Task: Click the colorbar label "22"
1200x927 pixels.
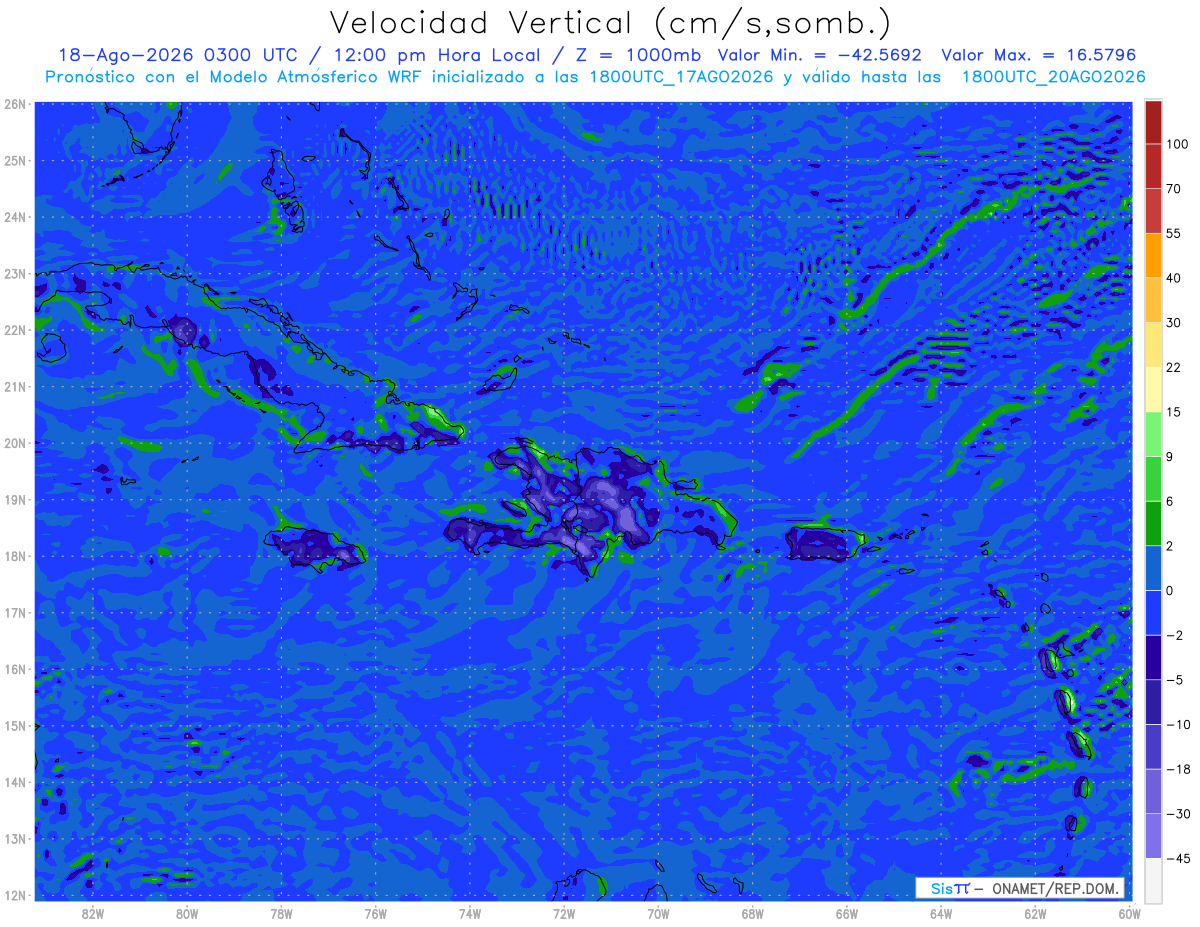Action: point(1174,367)
